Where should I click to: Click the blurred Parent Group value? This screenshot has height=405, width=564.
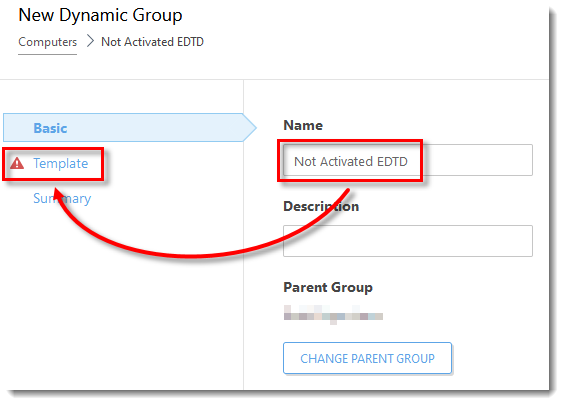click(333, 314)
